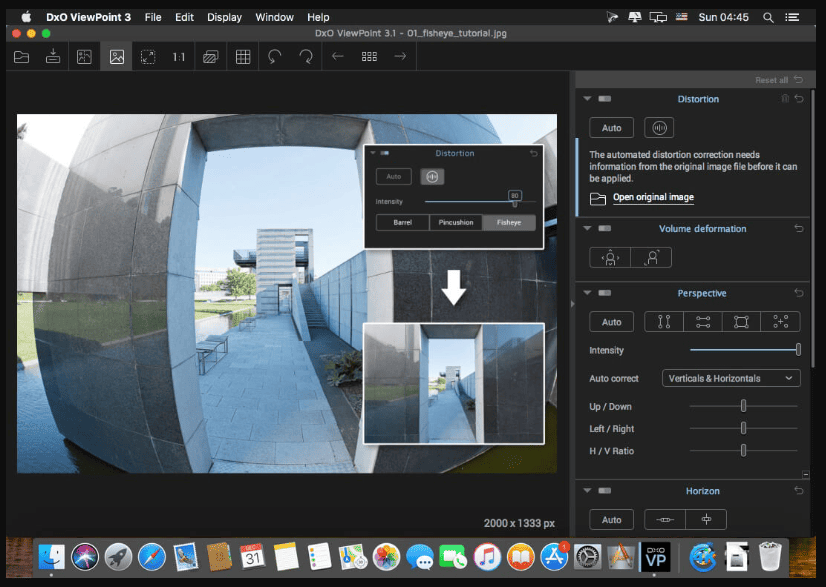Select the horizontal horizon line tool

pos(665,520)
